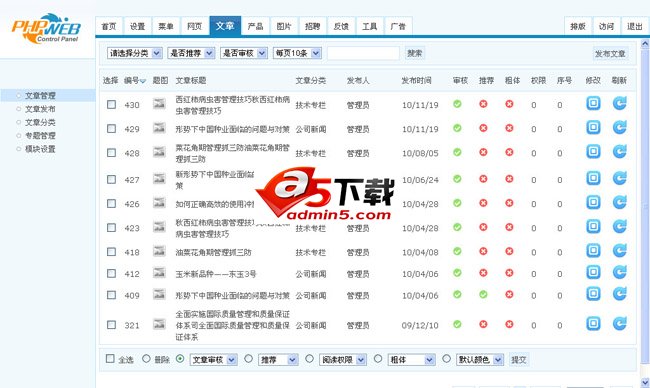Image resolution: width=650 pixels, height=388 pixels.
Task: Open the 阅读权限 batch dropdown
Action: [343, 359]
